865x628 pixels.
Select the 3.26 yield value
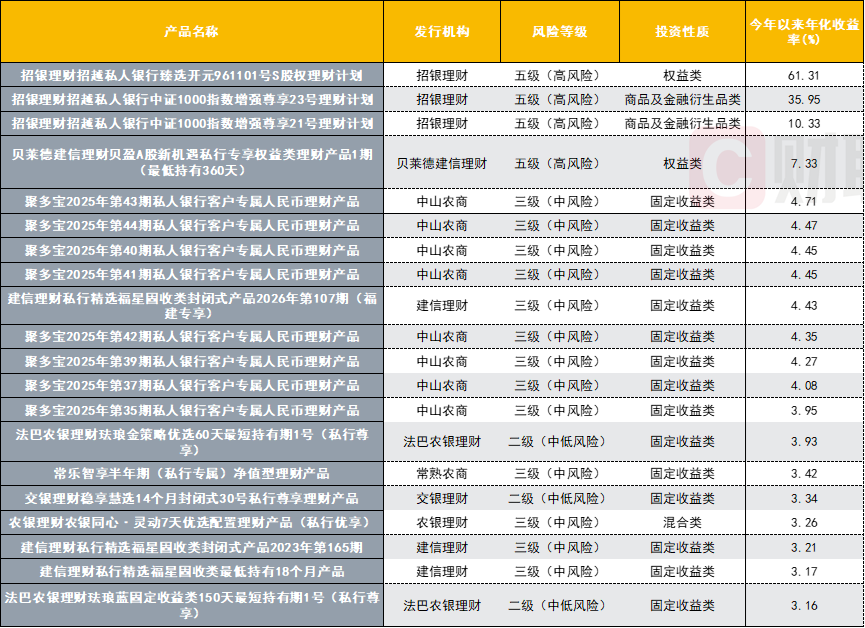tap(804, 523)
